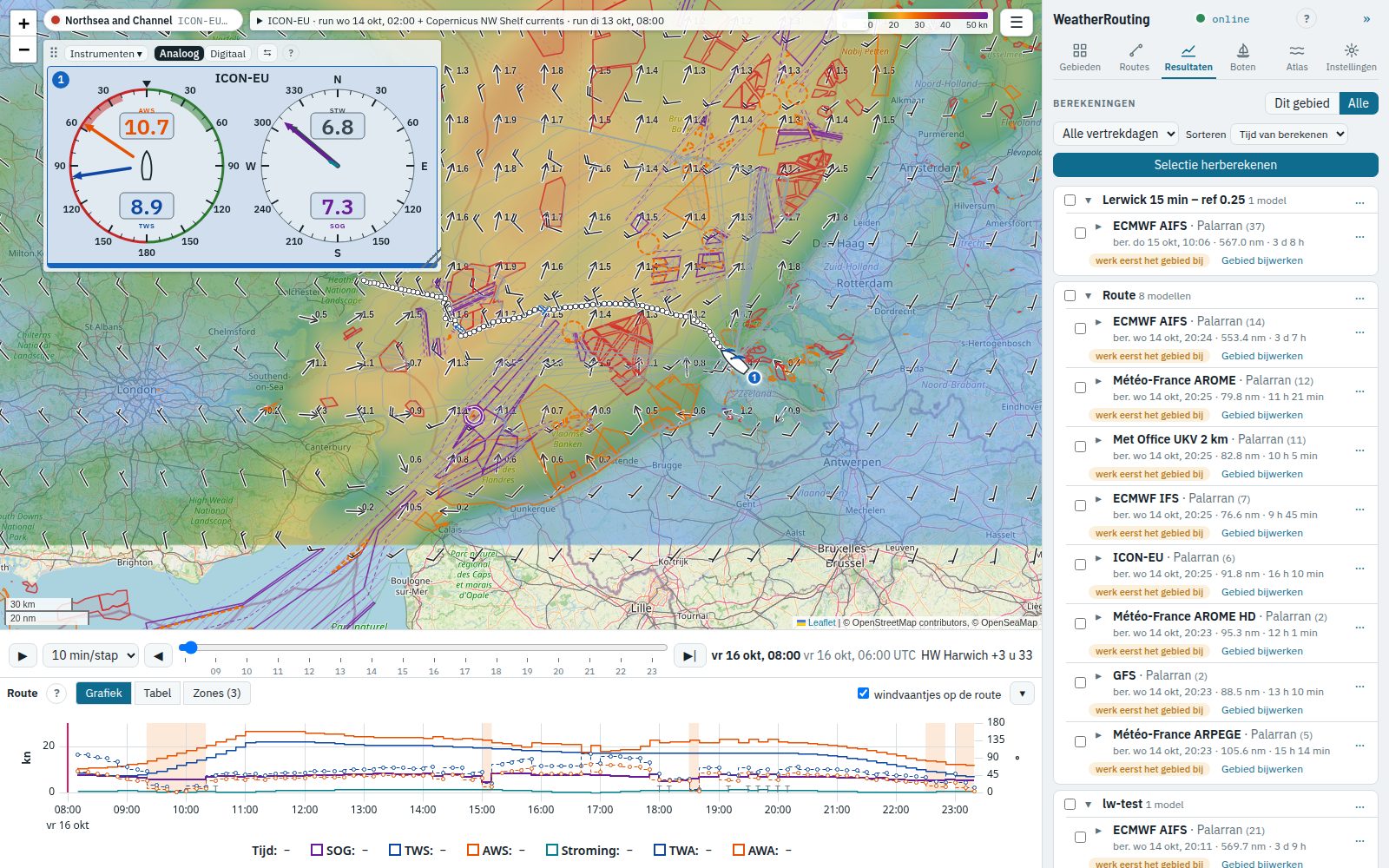Play the route animation
The image size is (1389, 868).
coord(23,655)
